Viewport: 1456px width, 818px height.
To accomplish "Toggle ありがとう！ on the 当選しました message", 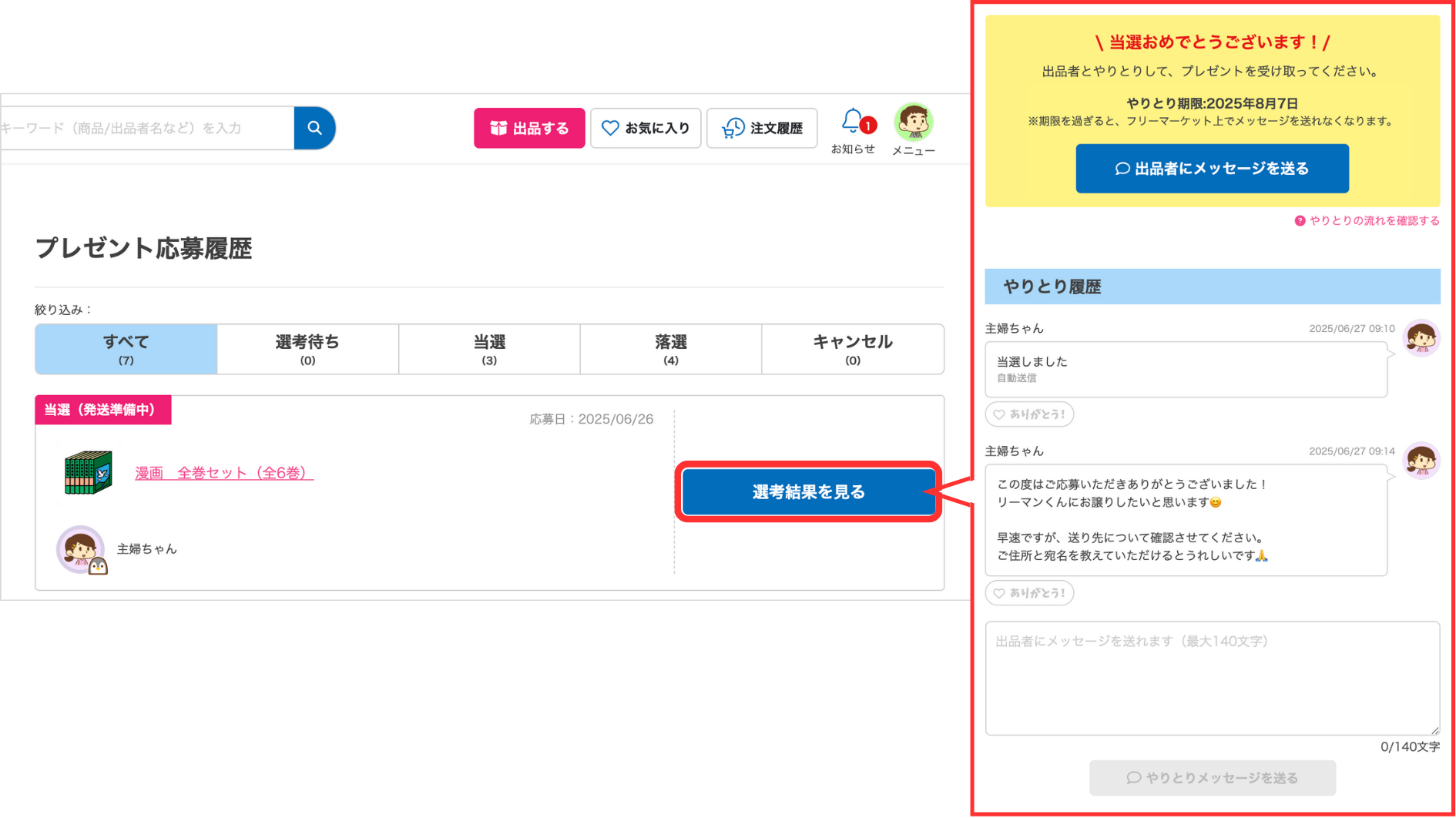I will click(1029, 414).
